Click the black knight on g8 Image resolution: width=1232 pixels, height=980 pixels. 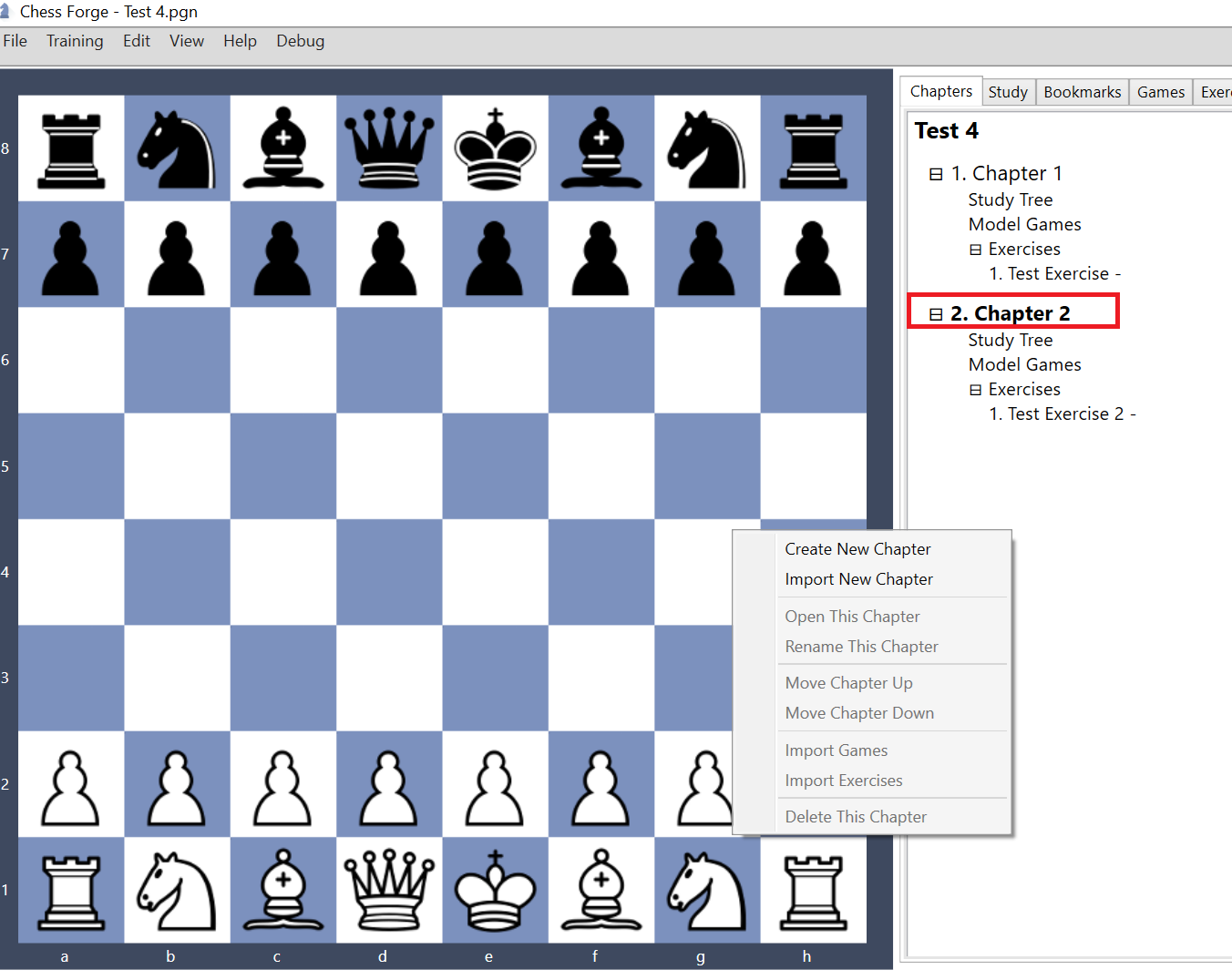tap(707, 148)
